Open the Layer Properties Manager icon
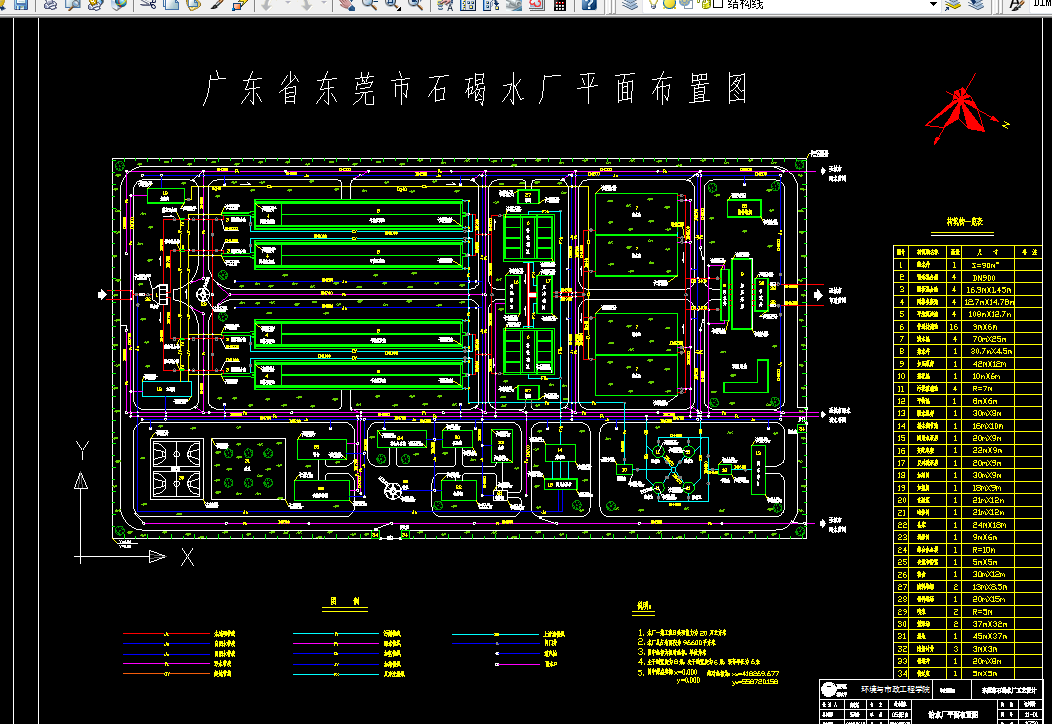 point(629,4)
